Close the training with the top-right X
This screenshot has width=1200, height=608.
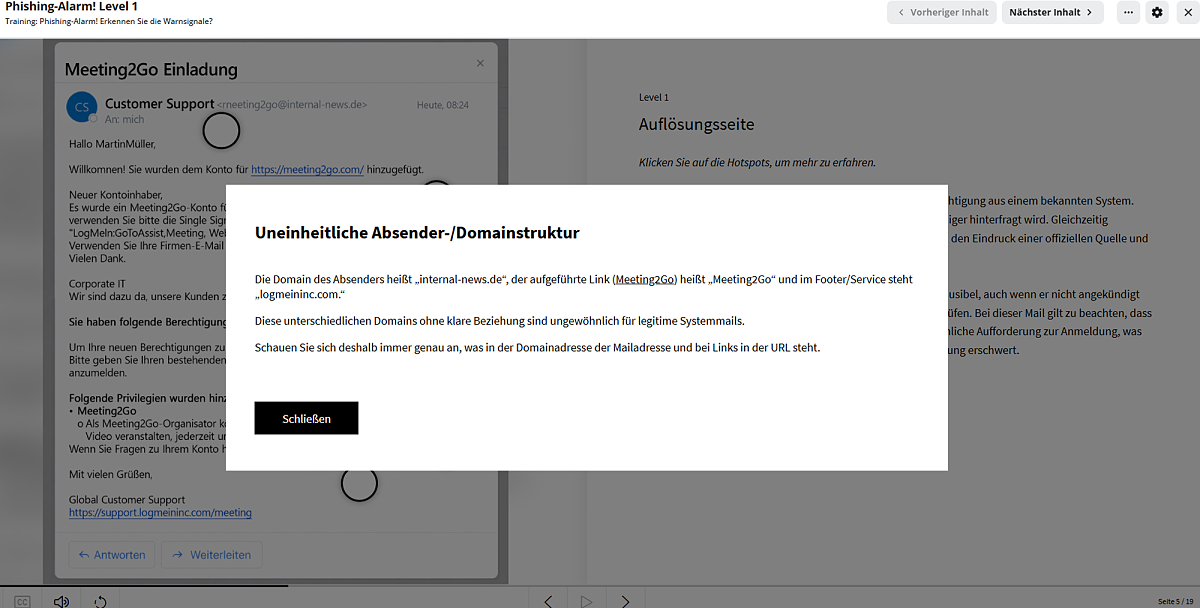(x=1187, y=12)
